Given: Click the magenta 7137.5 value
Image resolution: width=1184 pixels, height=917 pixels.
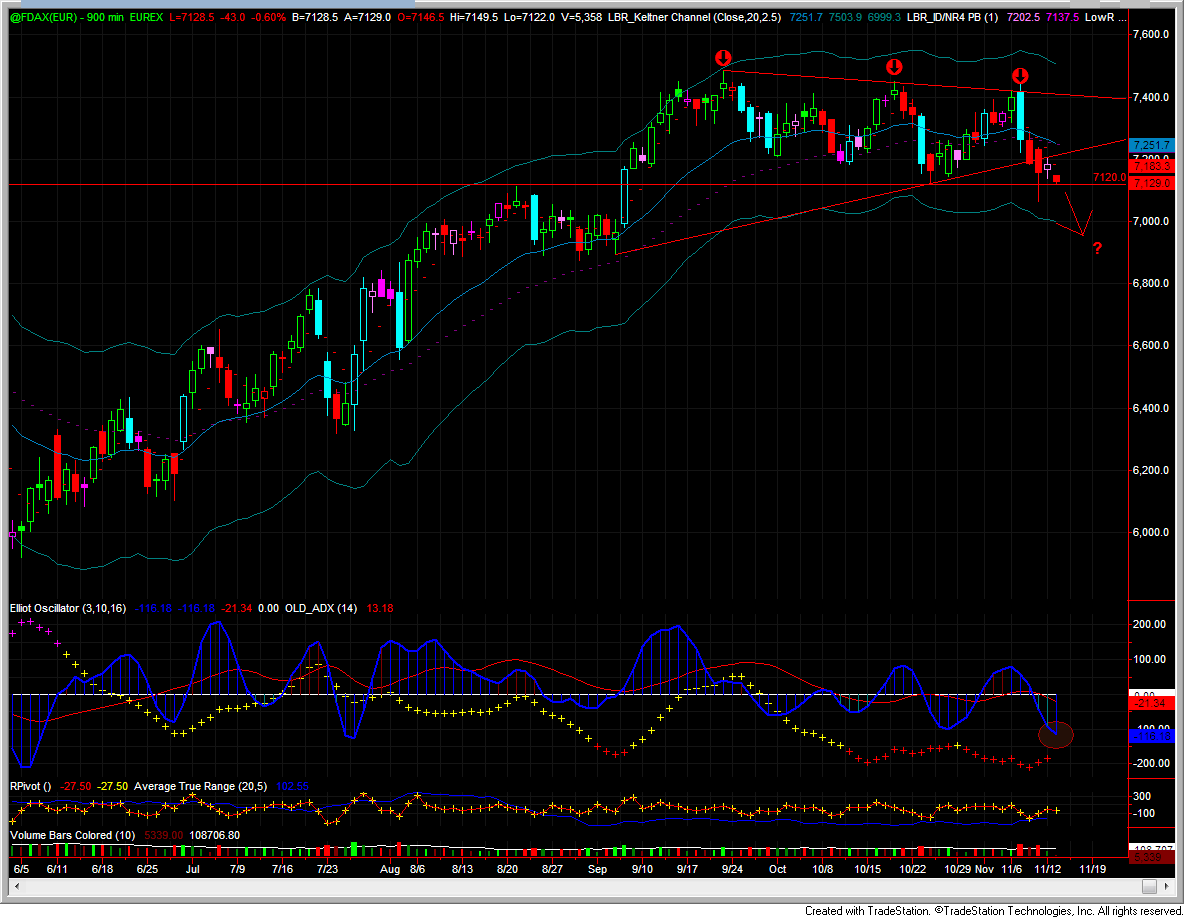Looking at the screenshot, I should coord(1062,17).
